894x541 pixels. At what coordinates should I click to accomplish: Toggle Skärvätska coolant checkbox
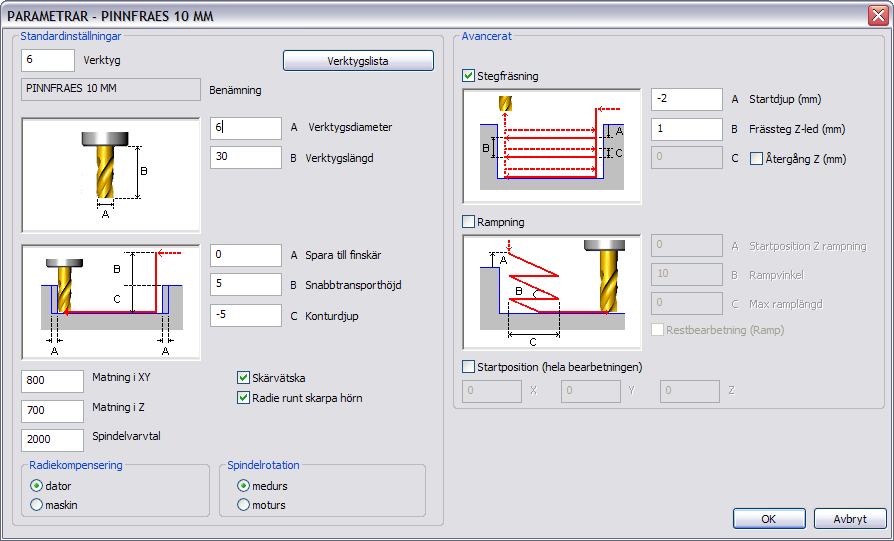tap(243, 377)
